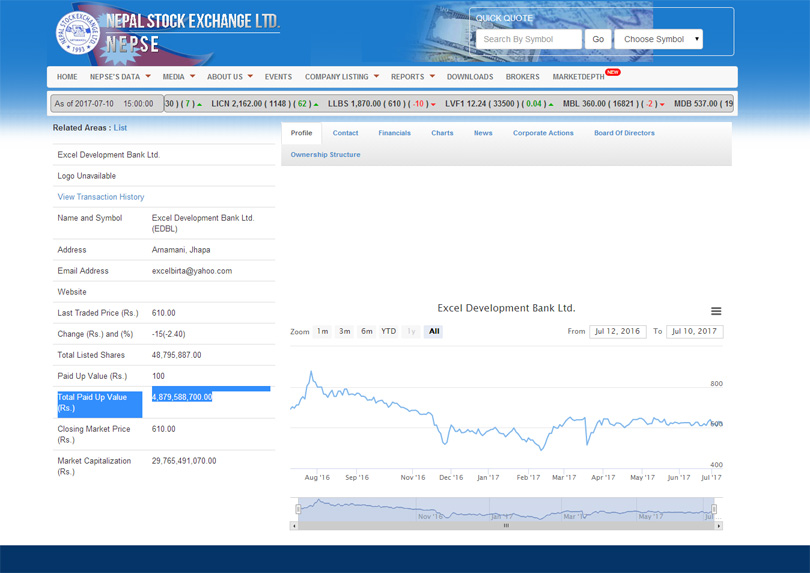The height and width of the screenshot is (573, 810).
Task: Click the Go quick quote button
Action: 598,39
